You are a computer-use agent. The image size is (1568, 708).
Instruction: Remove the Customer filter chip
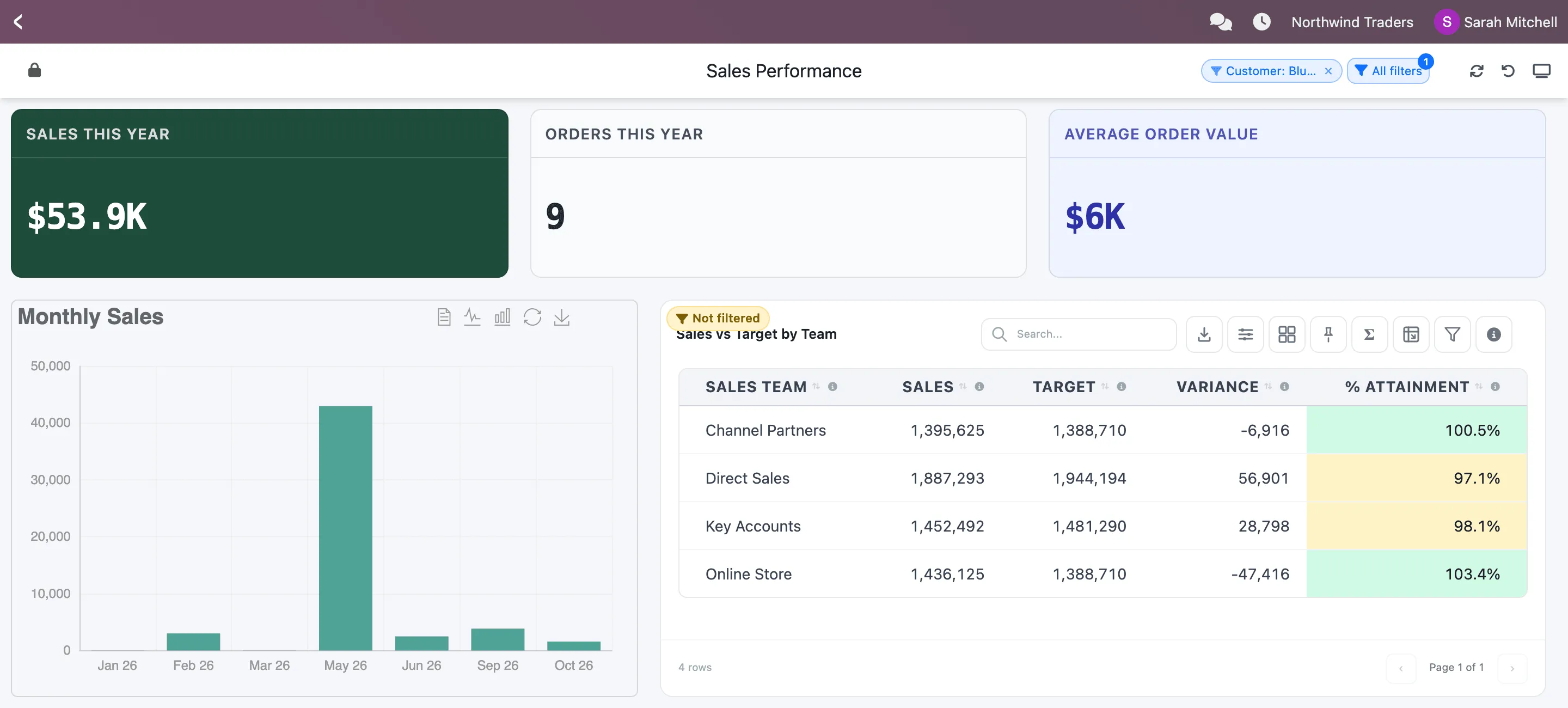1328,71
